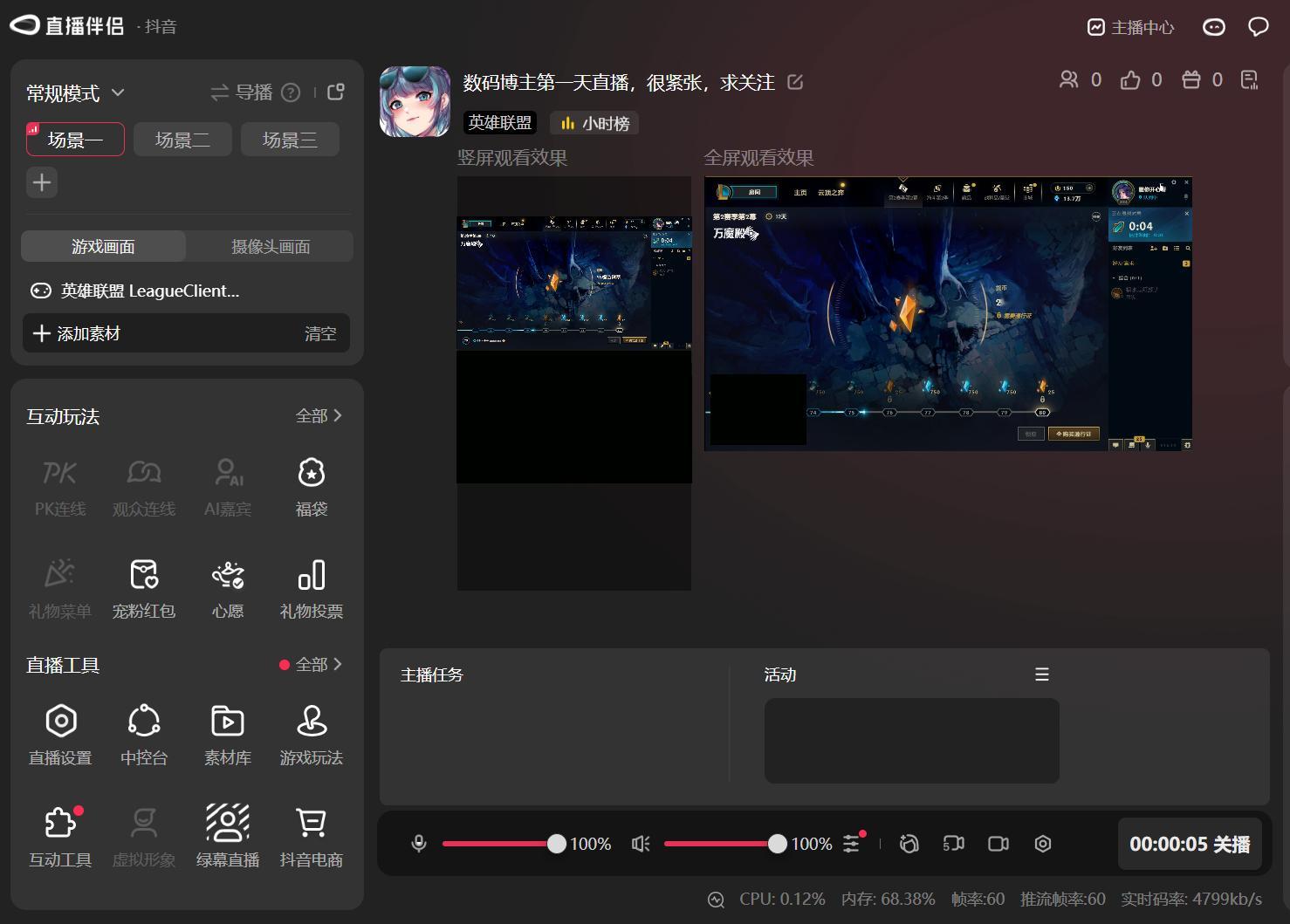Open the 主播中心 anchor center
1290x924 pixels.
[x=1130, y=27]
